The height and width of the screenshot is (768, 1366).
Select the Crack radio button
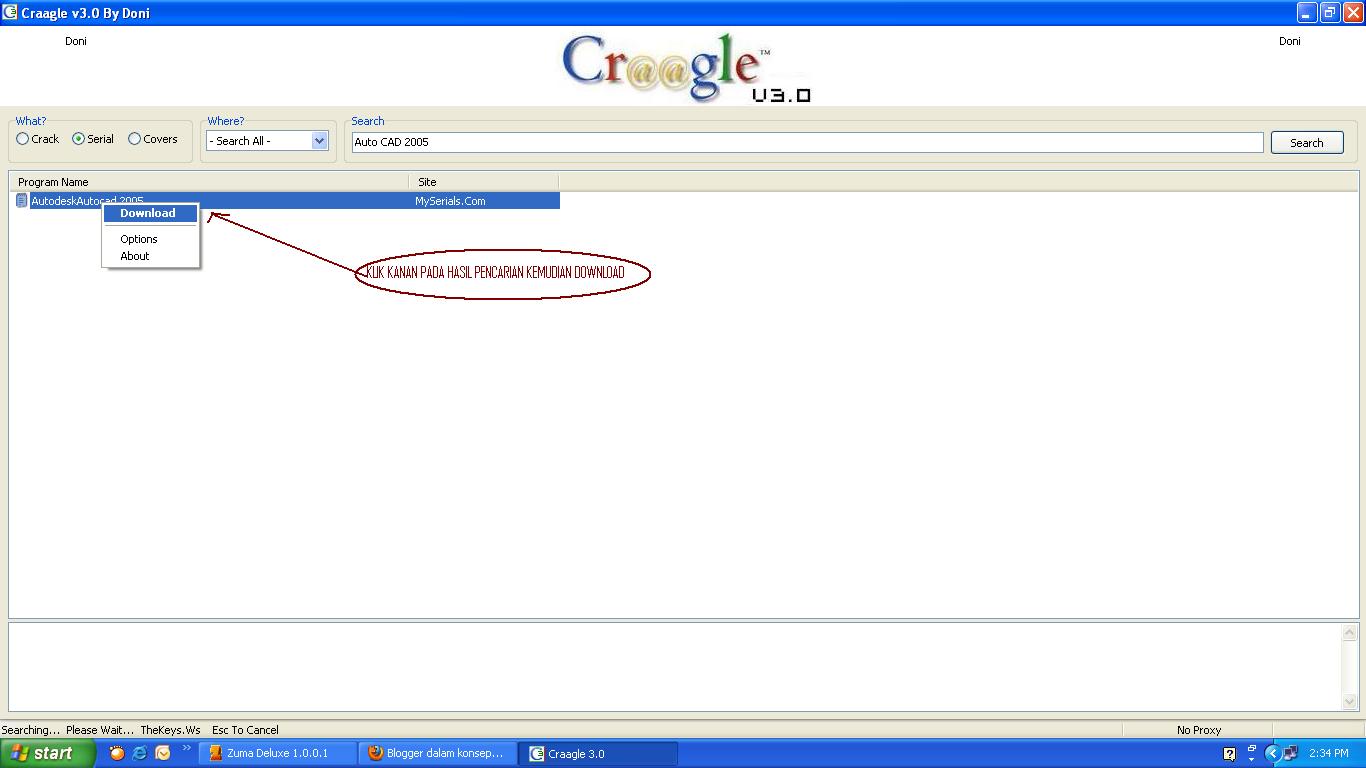pyautogui.click(x=23, y=139)
